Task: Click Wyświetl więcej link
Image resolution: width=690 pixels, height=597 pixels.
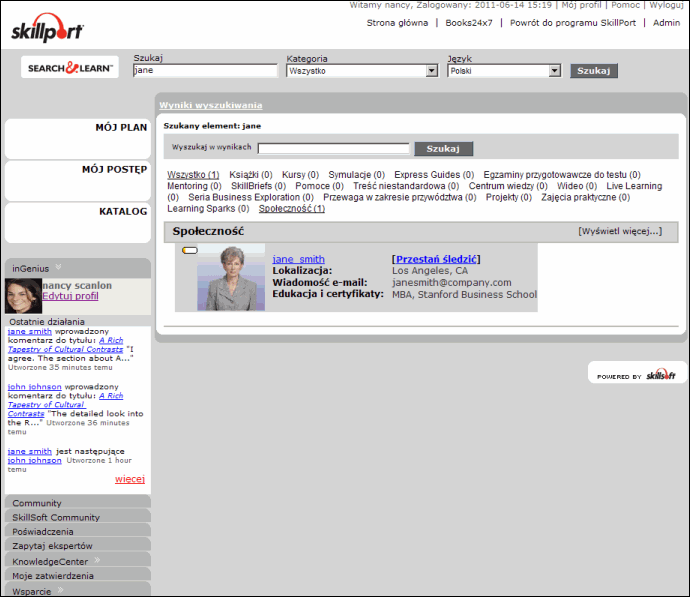Action: tap(619, 232)
